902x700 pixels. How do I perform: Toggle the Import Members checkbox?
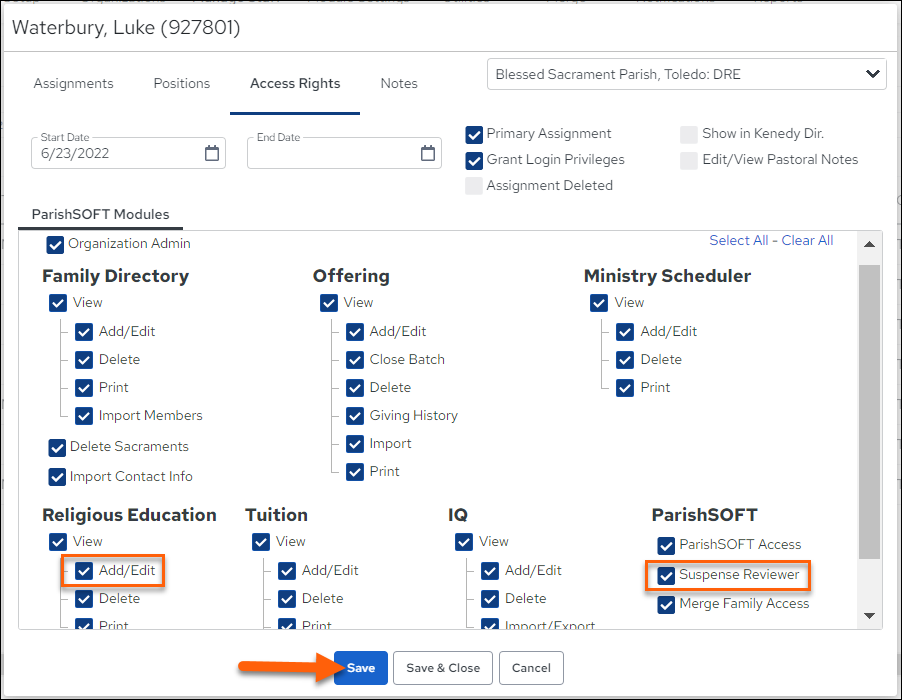pos(84,416)
